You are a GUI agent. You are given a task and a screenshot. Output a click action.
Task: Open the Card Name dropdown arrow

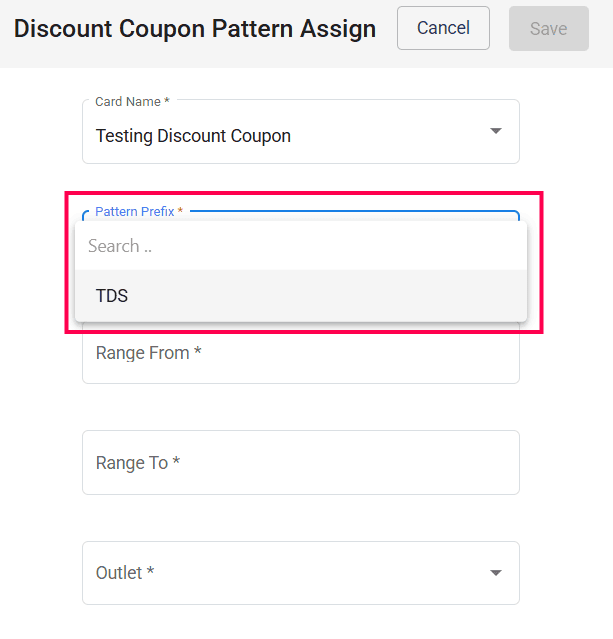[x=495, y=131]
